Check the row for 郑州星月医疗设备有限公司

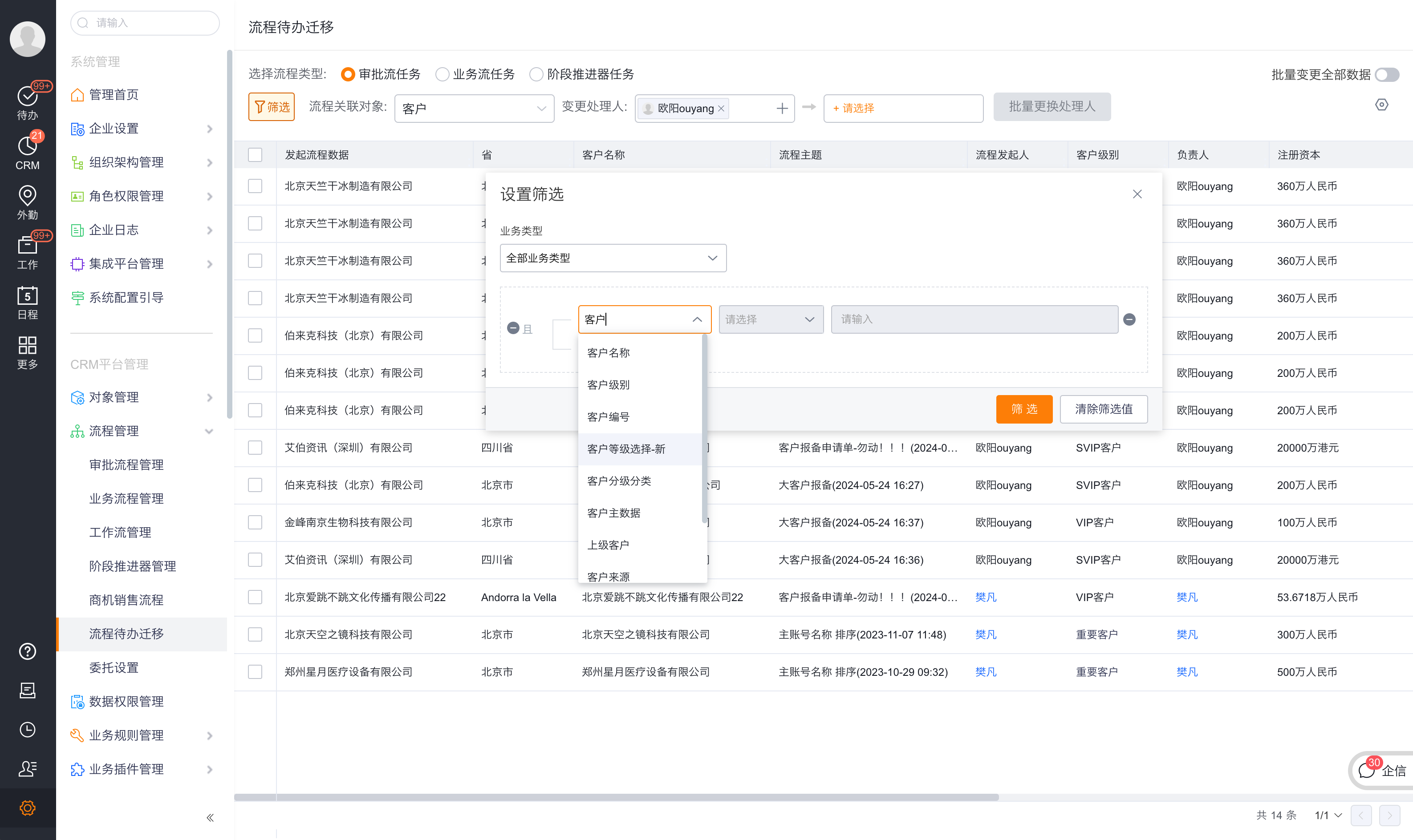255,671
